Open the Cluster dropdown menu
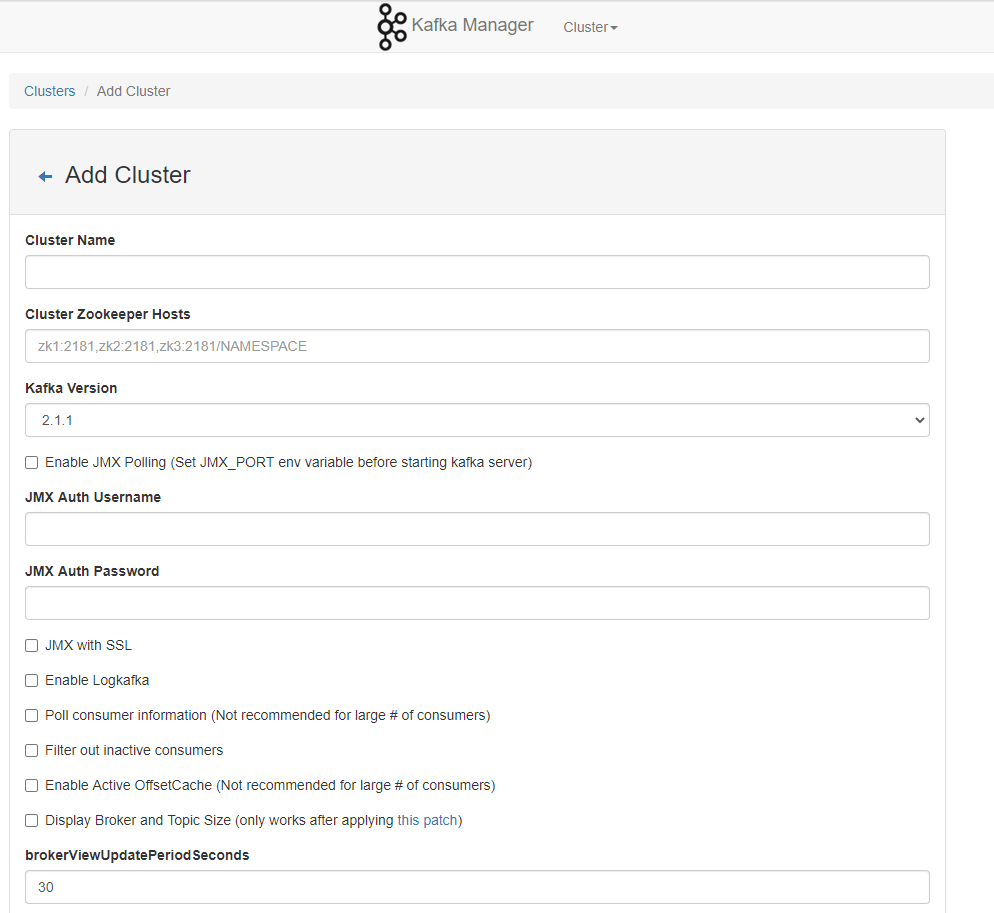This screenshot has height=913, width=994. click(x=590, y=27)
